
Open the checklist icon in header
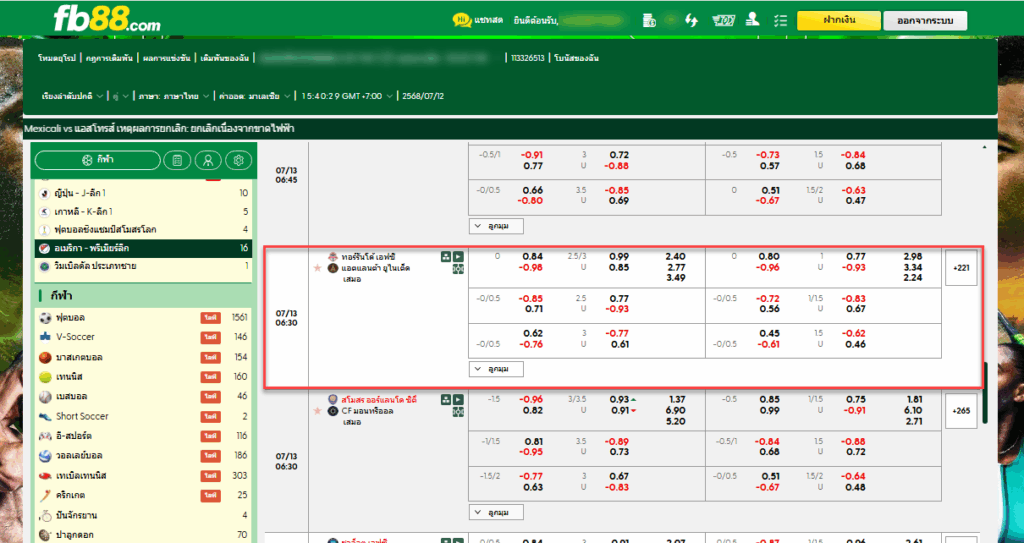tap(780, 20)
